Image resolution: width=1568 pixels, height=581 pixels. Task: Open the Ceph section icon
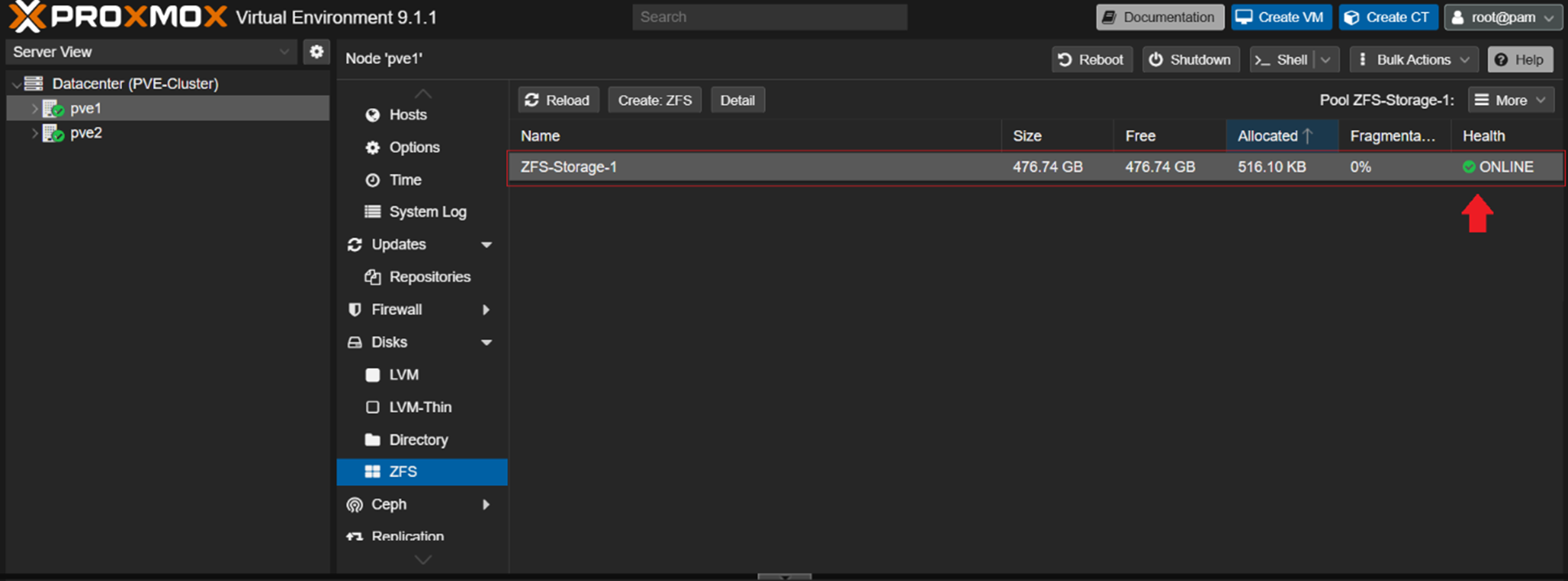tap(355, 505)
